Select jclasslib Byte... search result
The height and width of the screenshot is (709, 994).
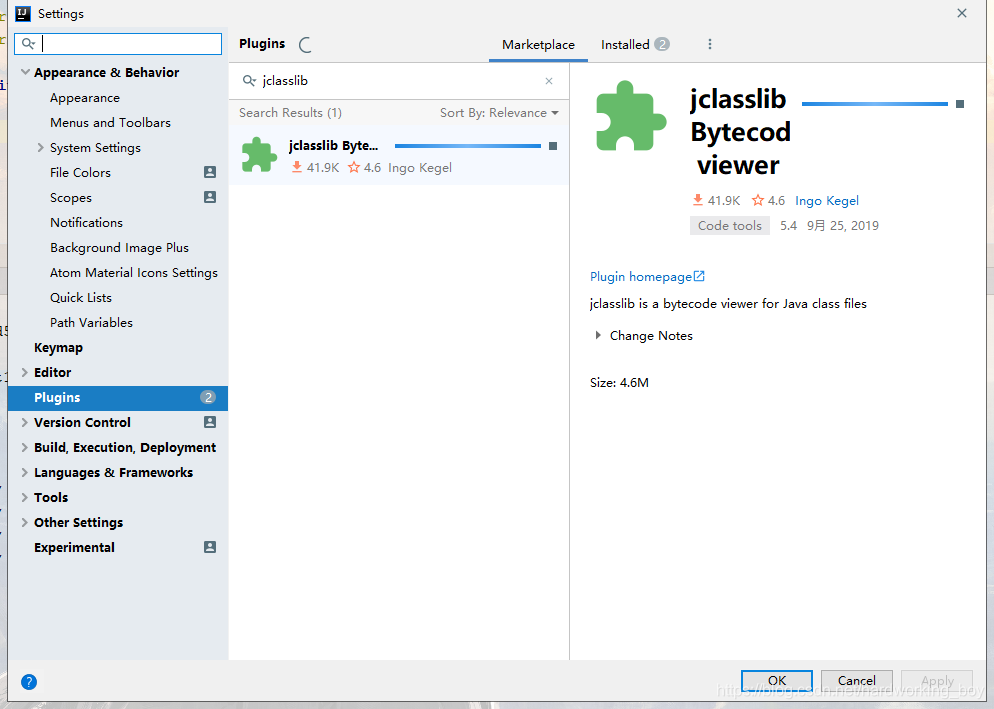[x=399, y=155]
